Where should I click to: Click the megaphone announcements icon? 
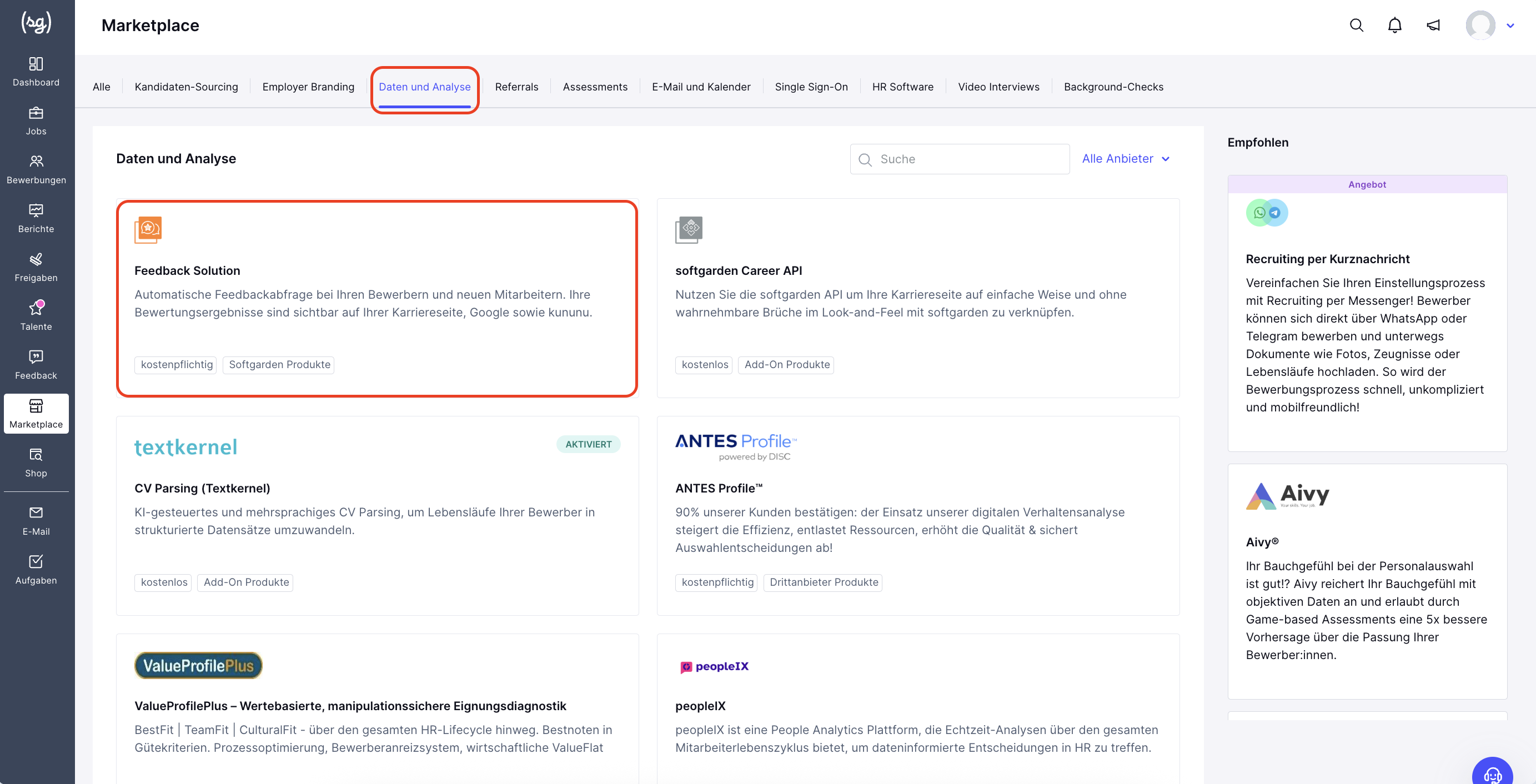1433,25
